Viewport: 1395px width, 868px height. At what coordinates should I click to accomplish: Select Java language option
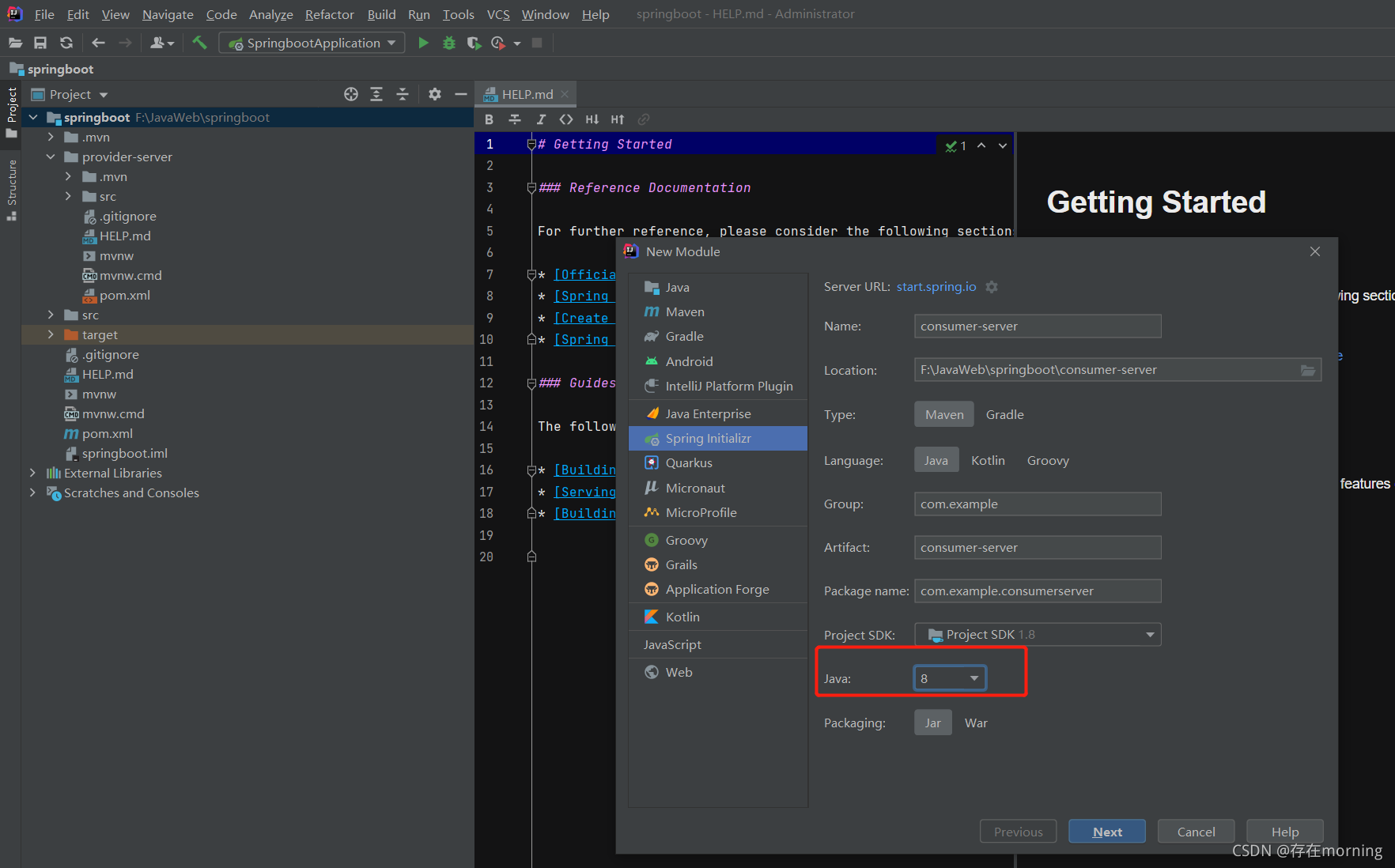pos(936,460)
